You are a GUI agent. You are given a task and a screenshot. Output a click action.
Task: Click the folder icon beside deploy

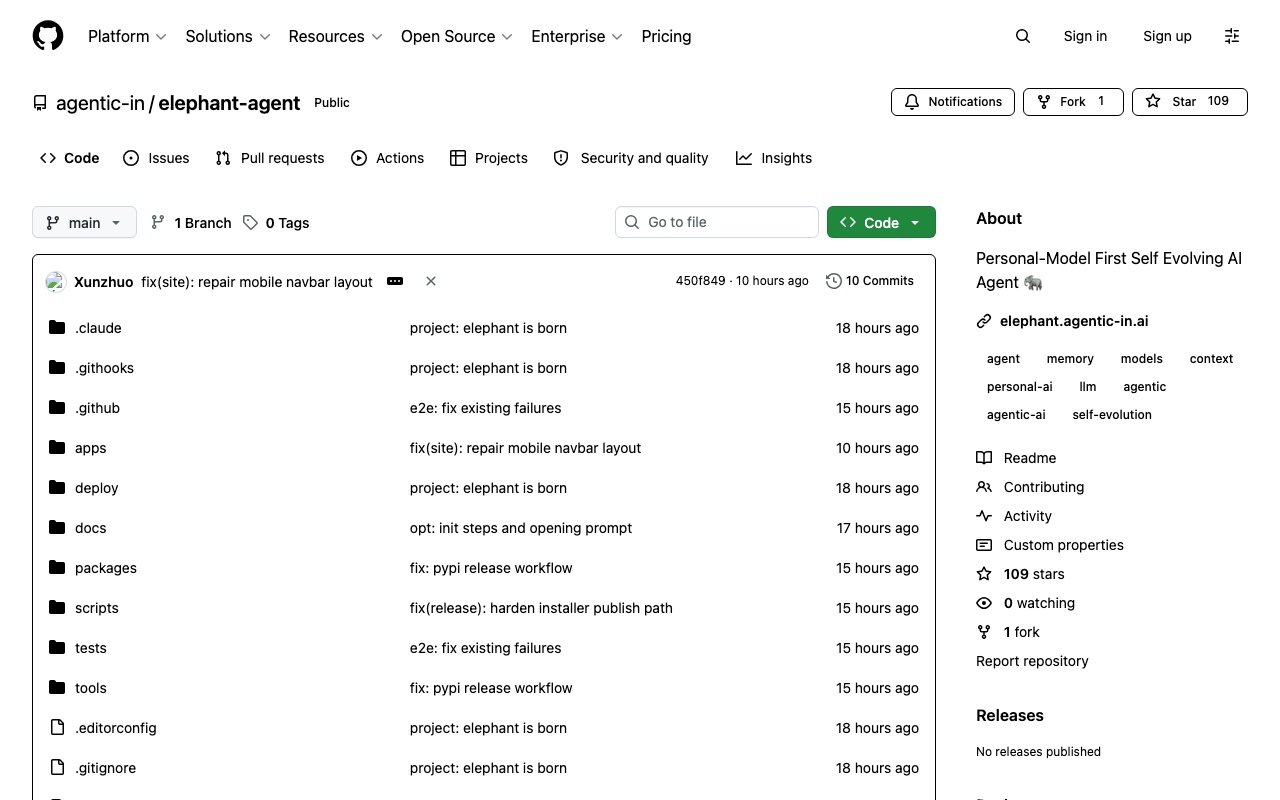click(x=57, y=487)
